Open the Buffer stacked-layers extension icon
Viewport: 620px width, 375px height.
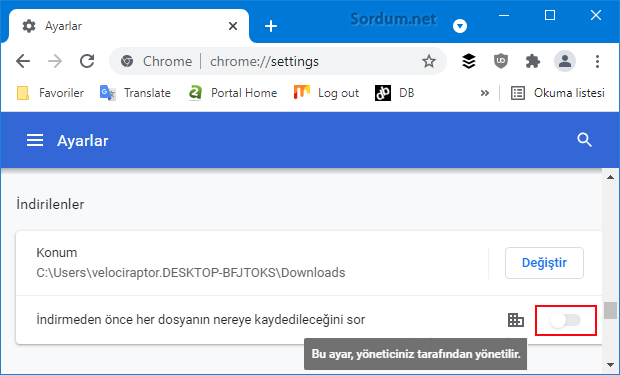pos(469,61)
